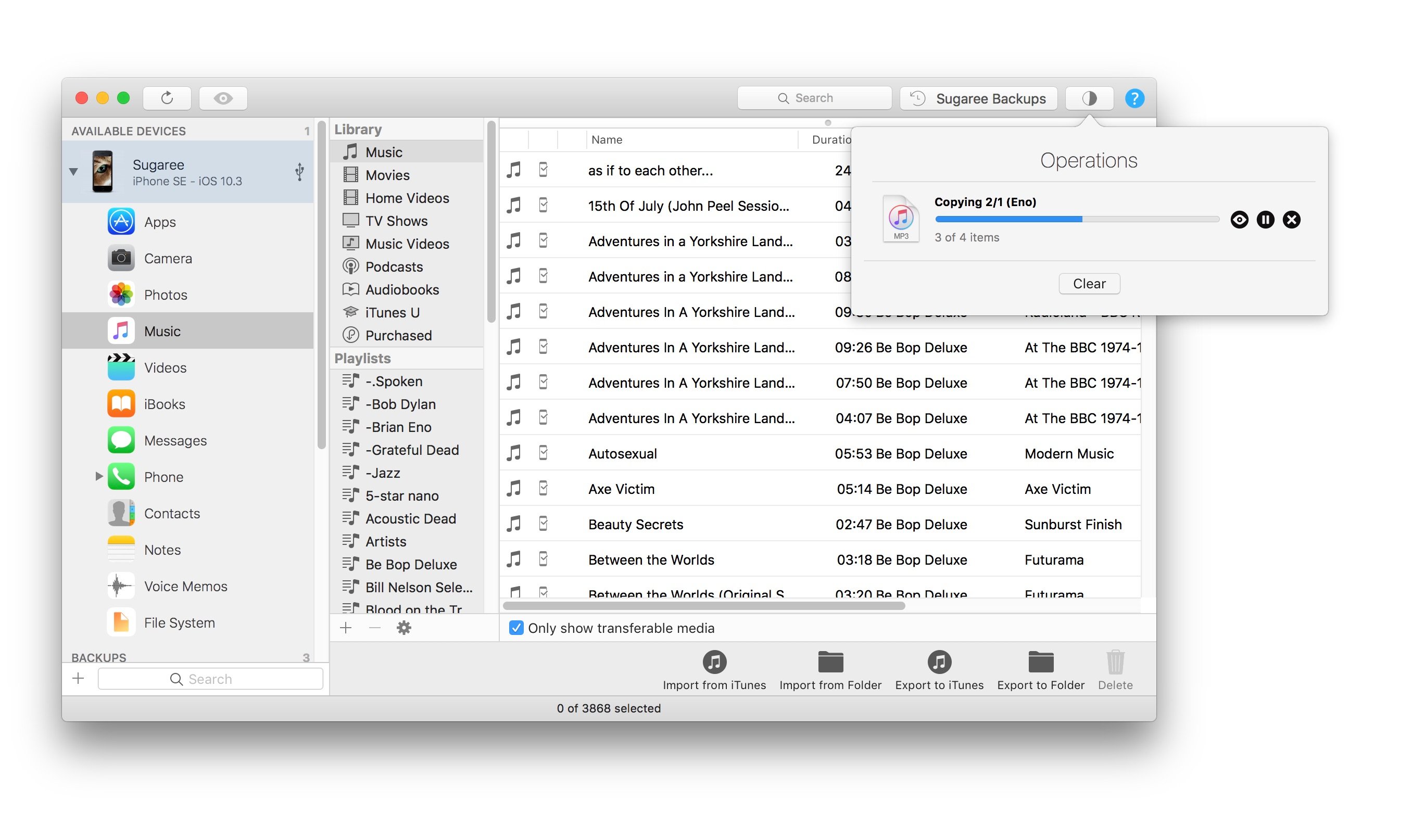Click the sidebar bottom Search field

[x=211, y=679]
